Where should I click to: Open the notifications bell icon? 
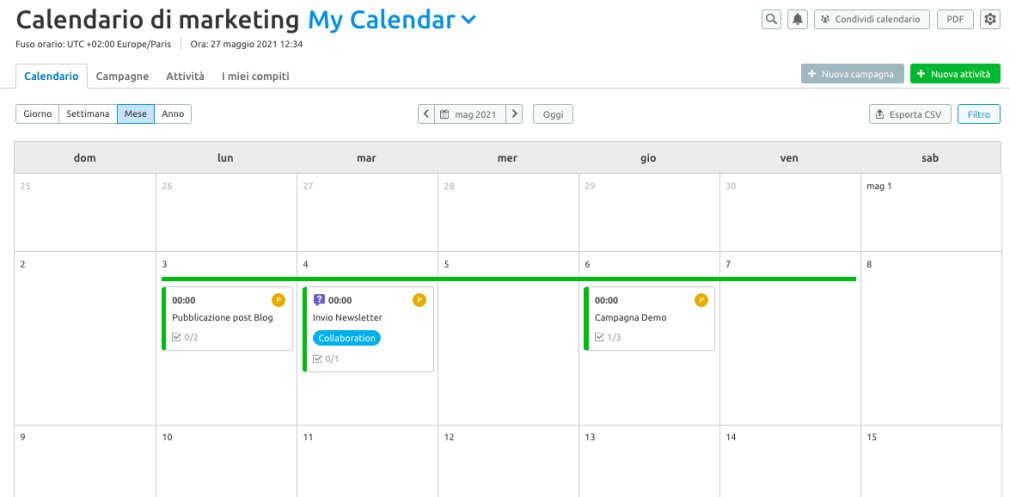pos(797,19)
